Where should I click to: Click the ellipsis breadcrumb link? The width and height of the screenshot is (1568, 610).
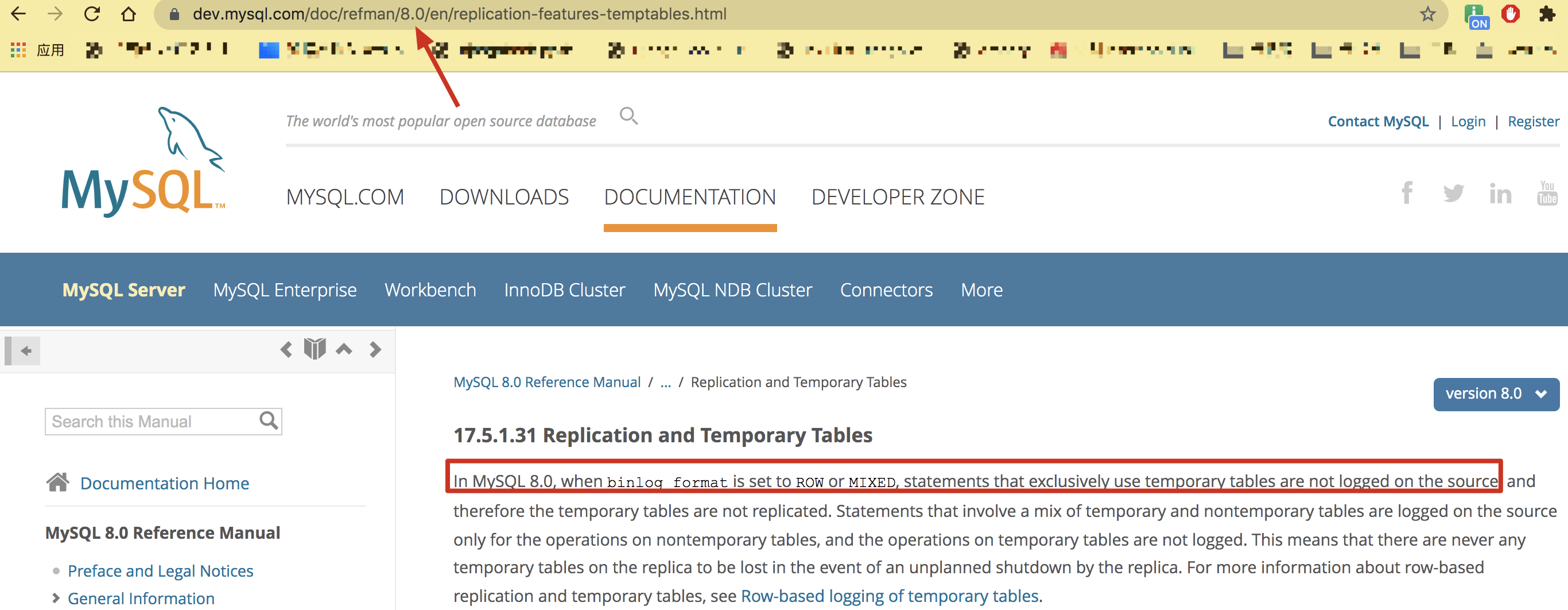[665, 382]
